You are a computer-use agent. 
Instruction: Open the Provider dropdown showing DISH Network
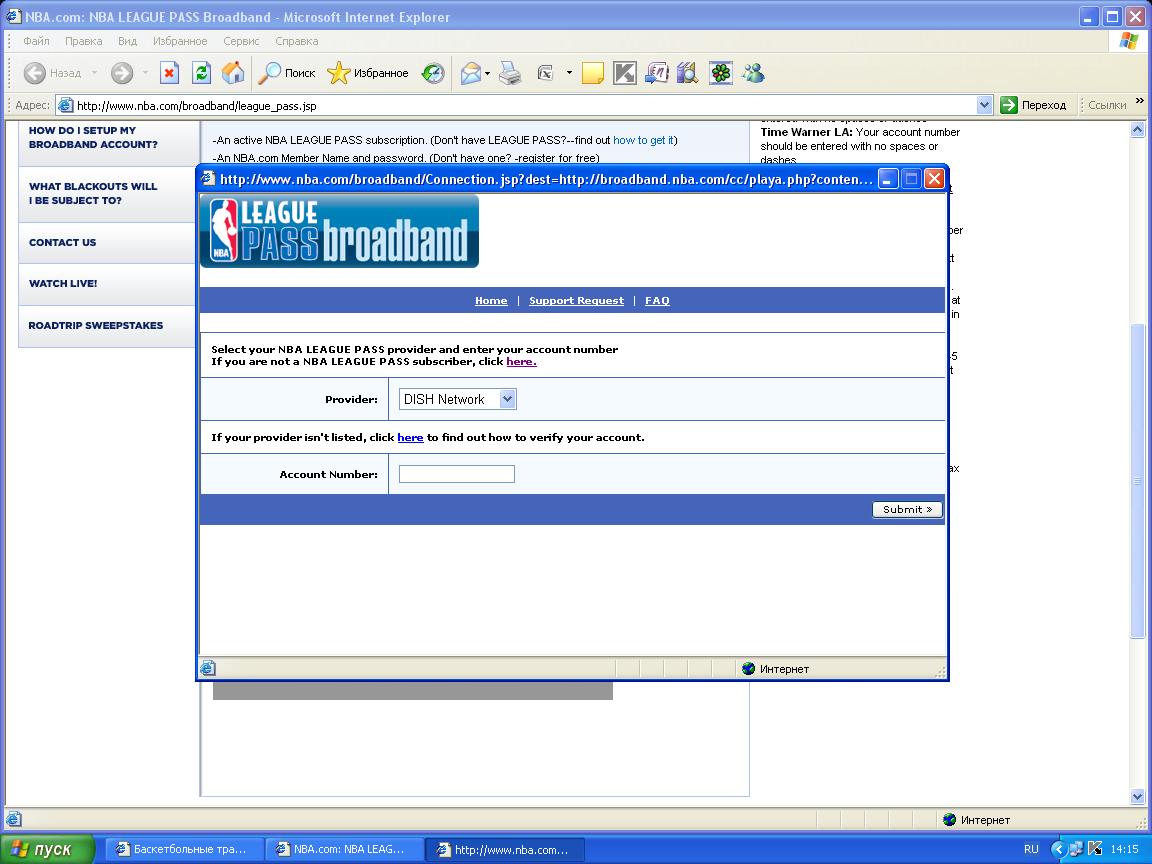[x=457, y=399]
